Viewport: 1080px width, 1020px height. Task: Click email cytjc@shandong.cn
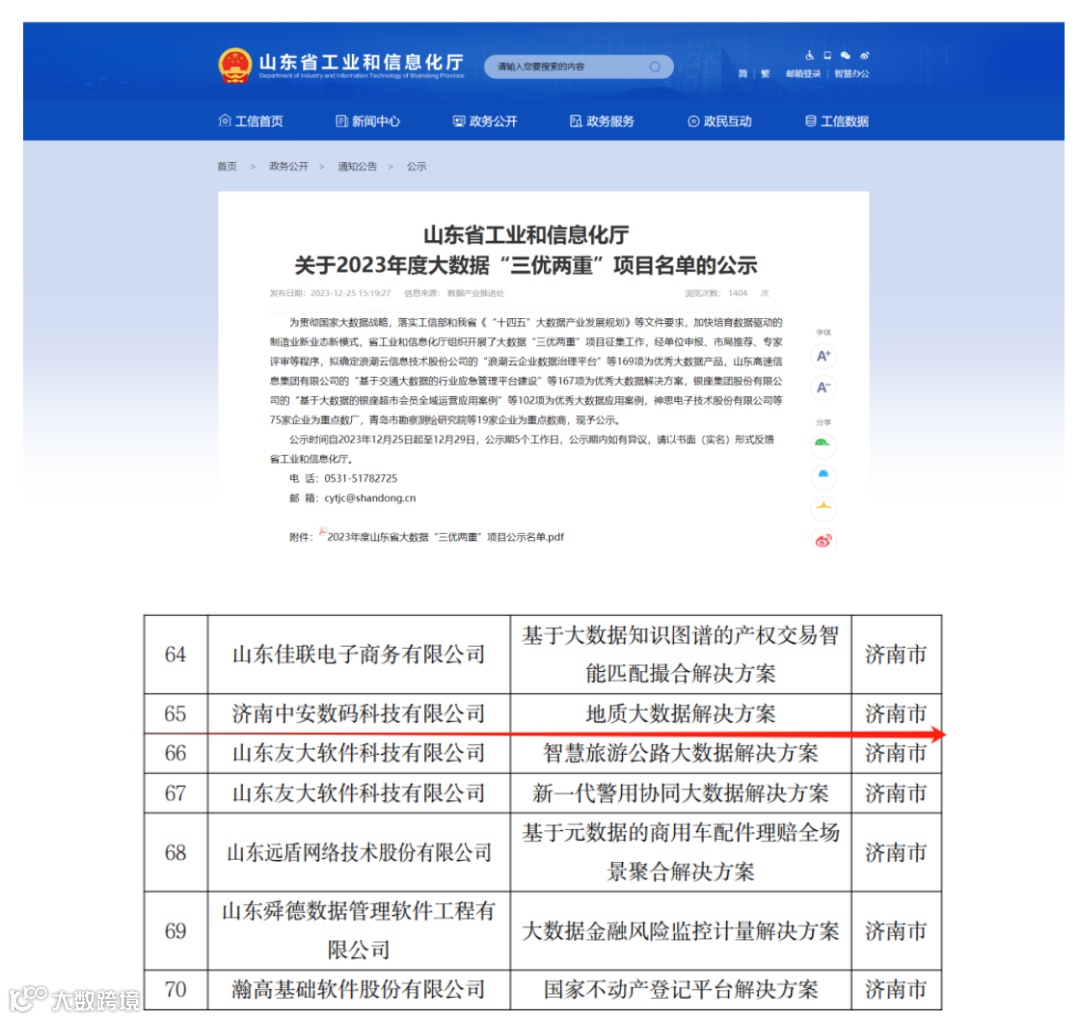[370, 498]
